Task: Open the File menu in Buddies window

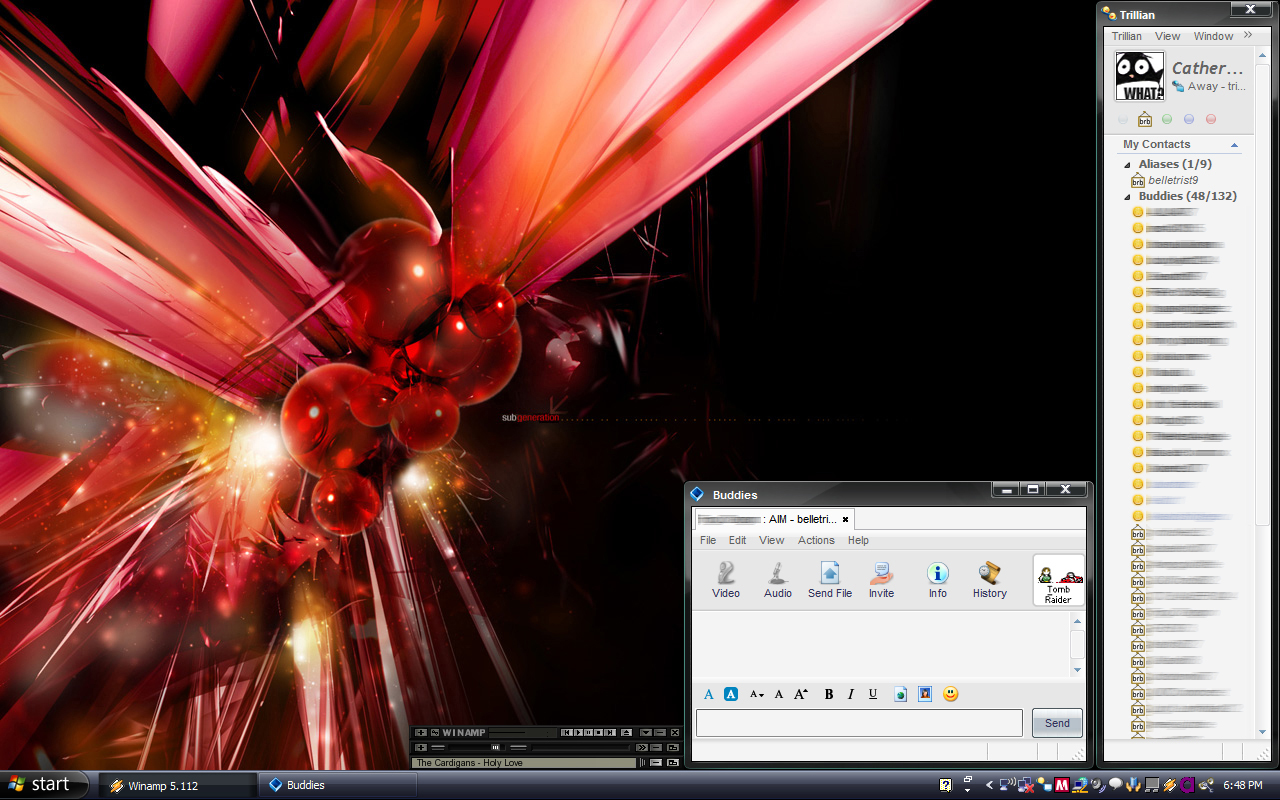Action: [708, 540]
